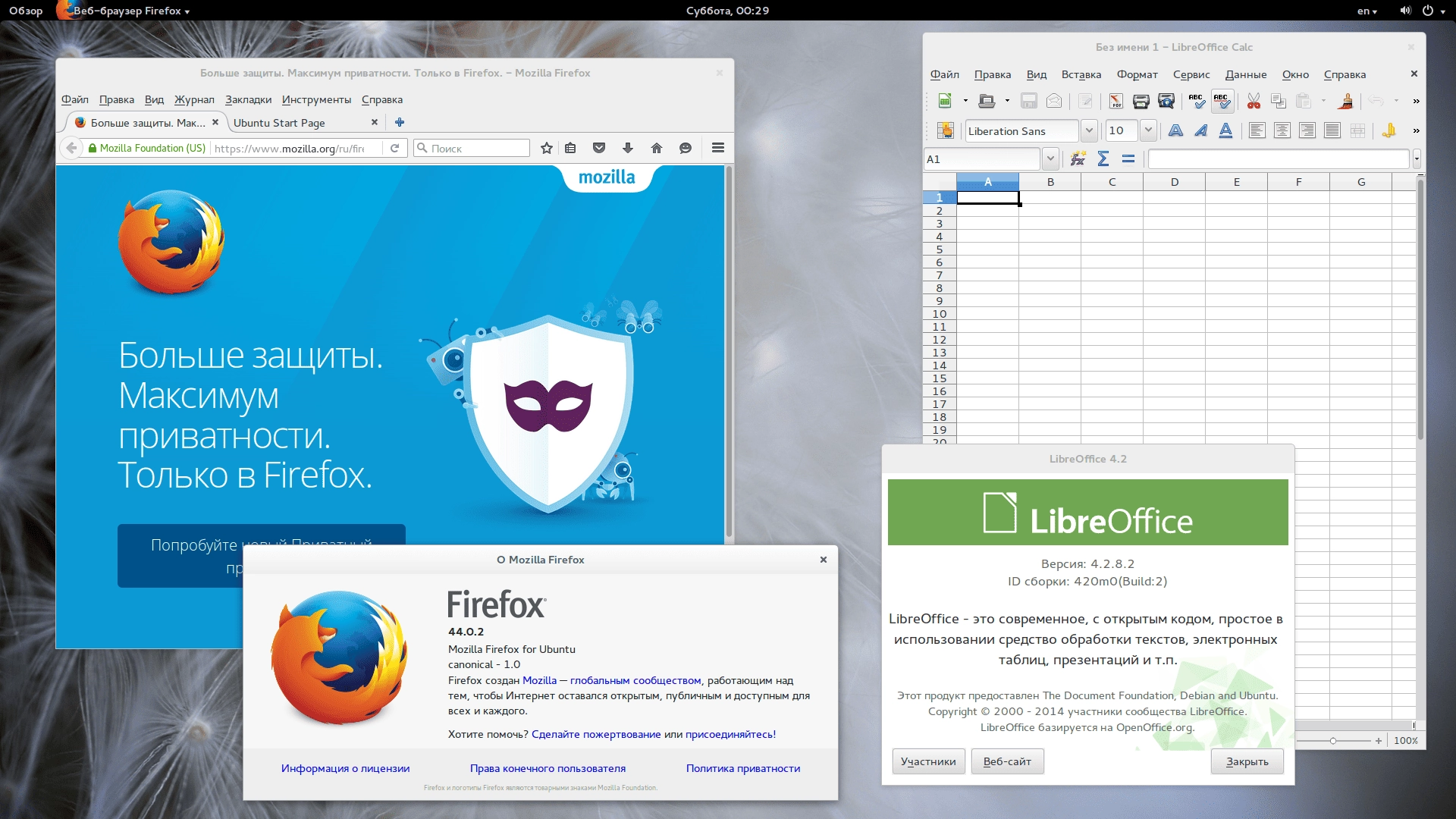Toggle AutoSpellcheck button in Calc toolbar
The height and width of the screenshot is (819, 1456).
1222,101
